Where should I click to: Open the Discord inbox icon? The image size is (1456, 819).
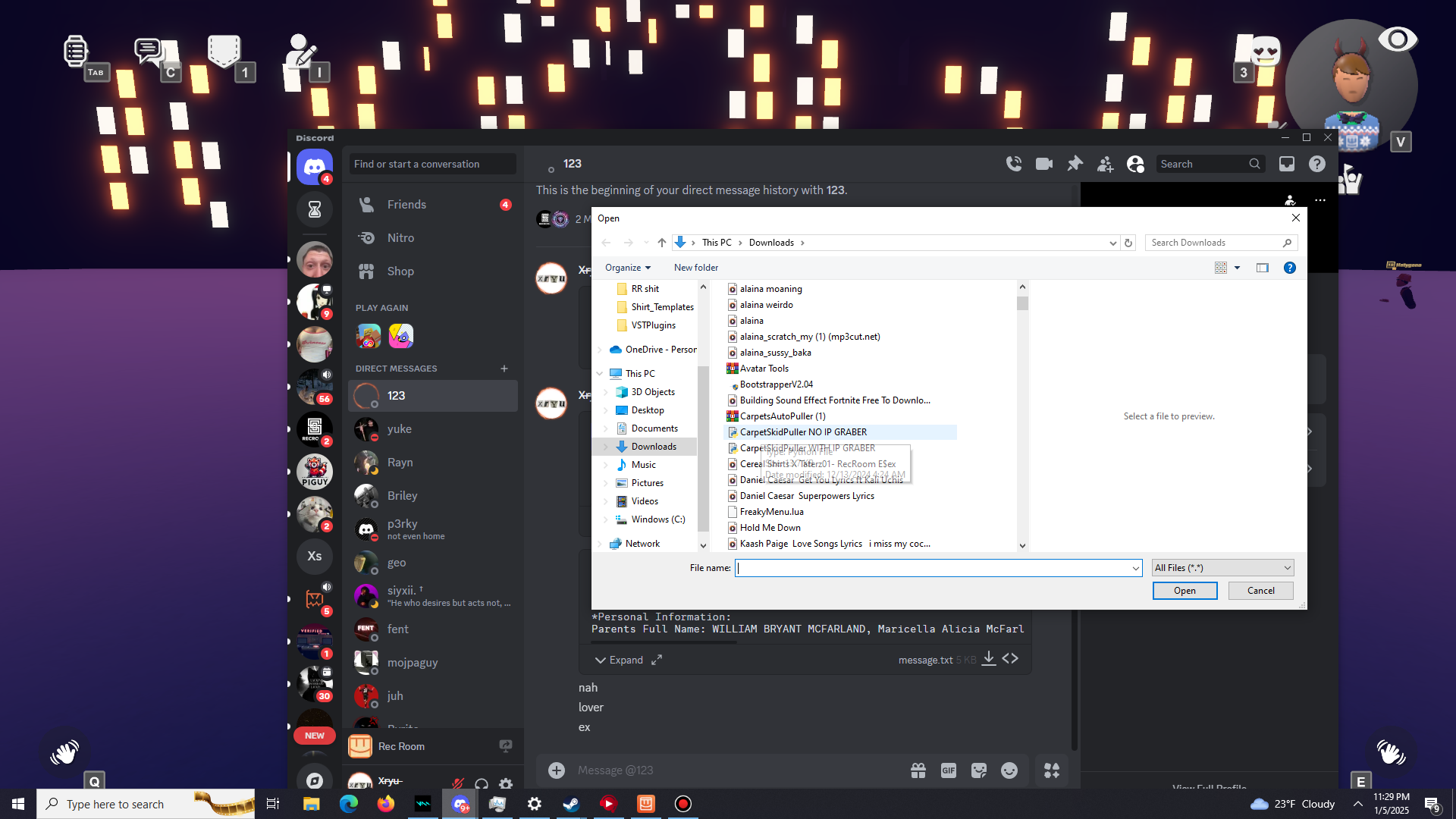(x=1287, y=164)
